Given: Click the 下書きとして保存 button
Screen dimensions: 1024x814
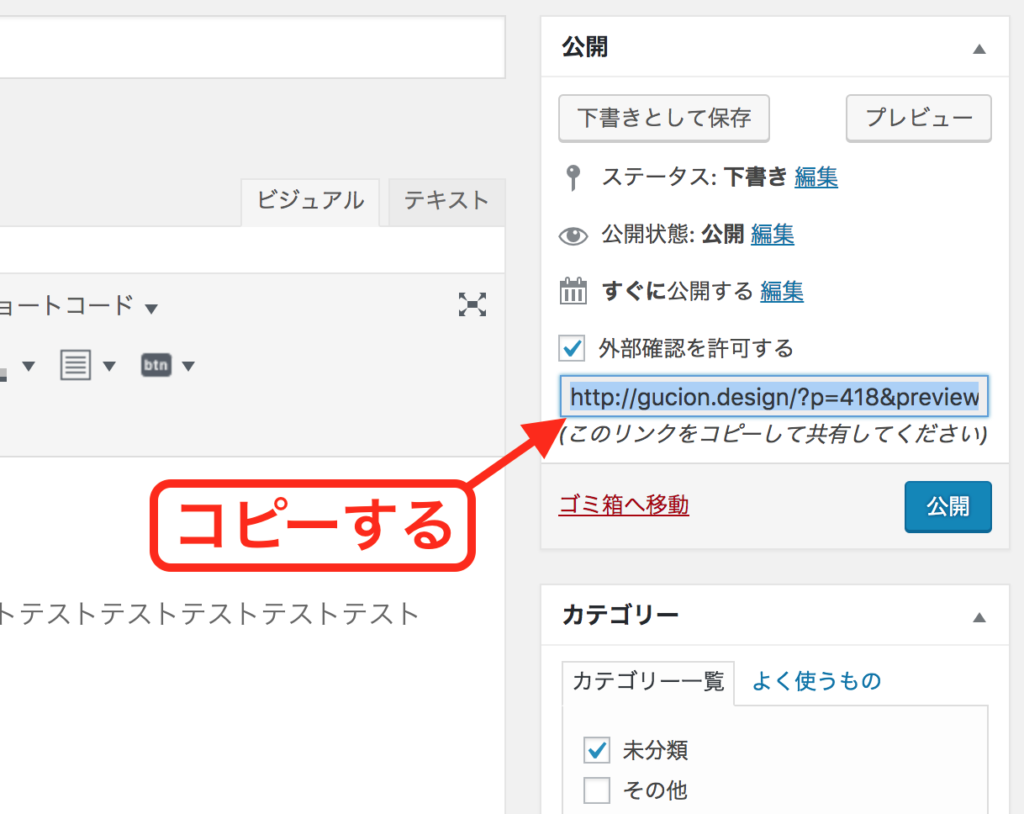Looking at the screenshot, I should pyautogui.click(x=664, y=118).
